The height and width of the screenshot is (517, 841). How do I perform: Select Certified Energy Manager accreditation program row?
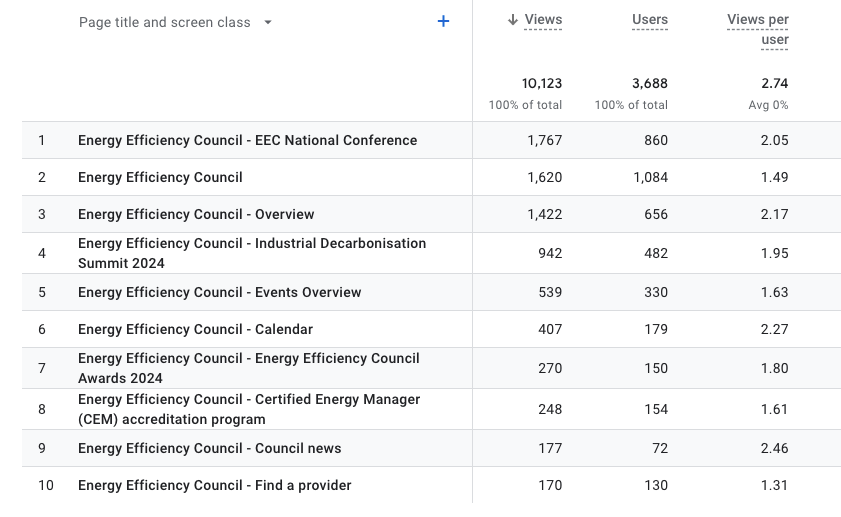[248, 409]
